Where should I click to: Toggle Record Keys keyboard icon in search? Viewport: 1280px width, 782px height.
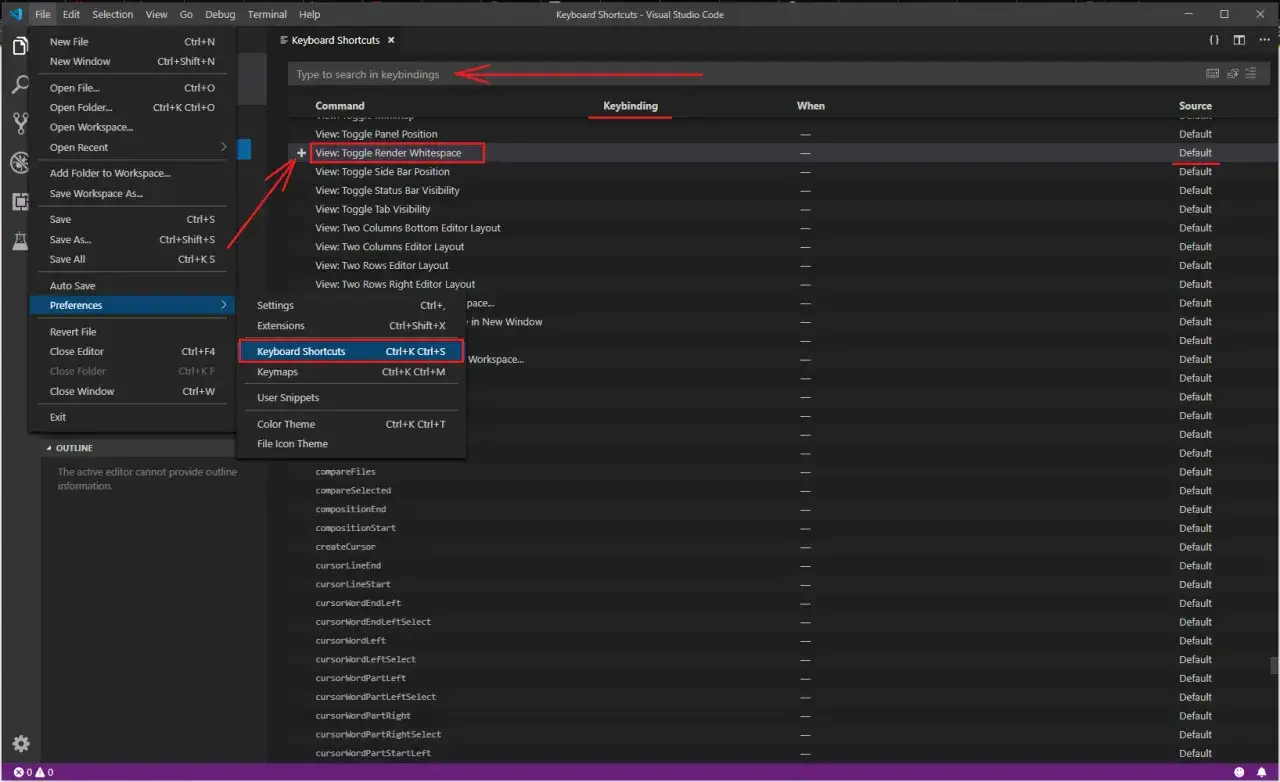[x=1213, y=74]
